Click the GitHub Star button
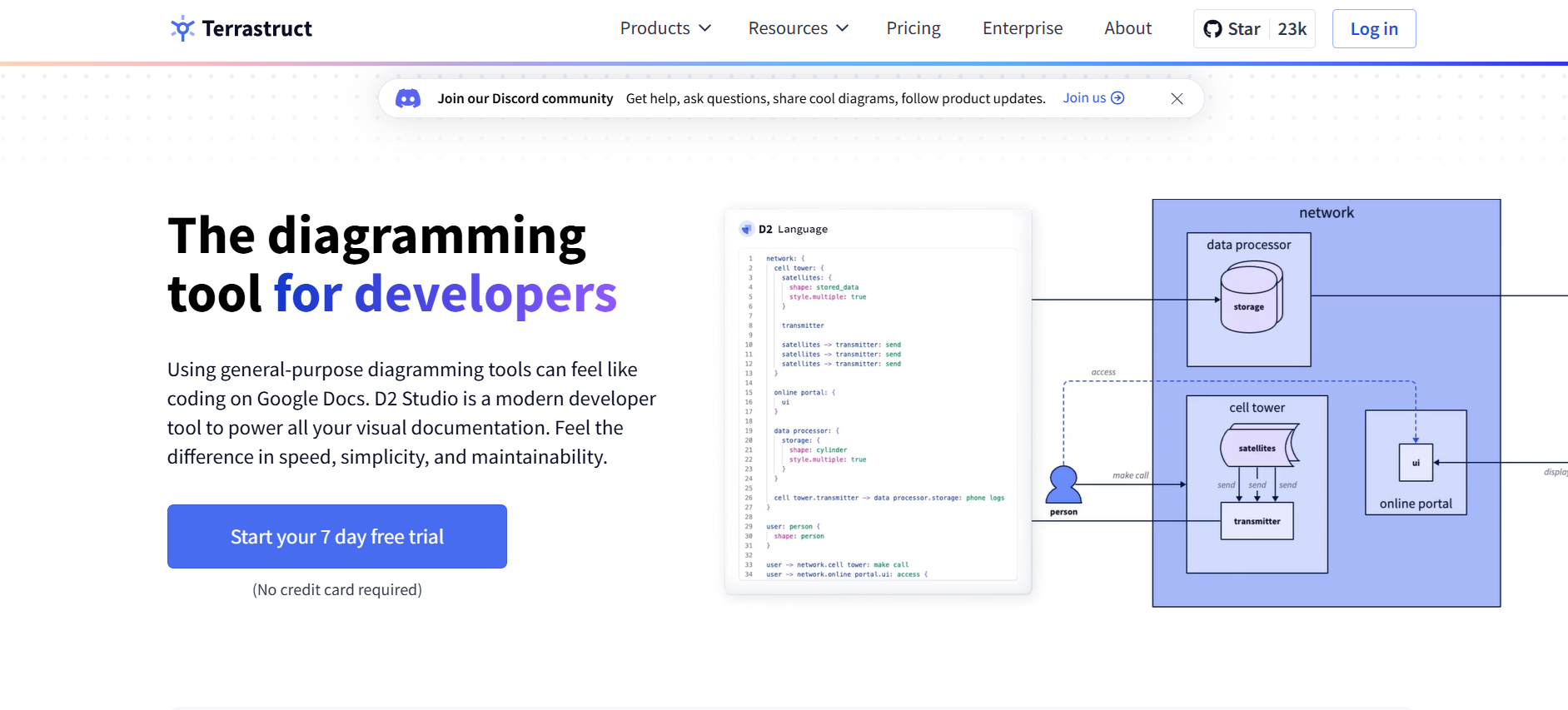 (x=1232, y=29)
